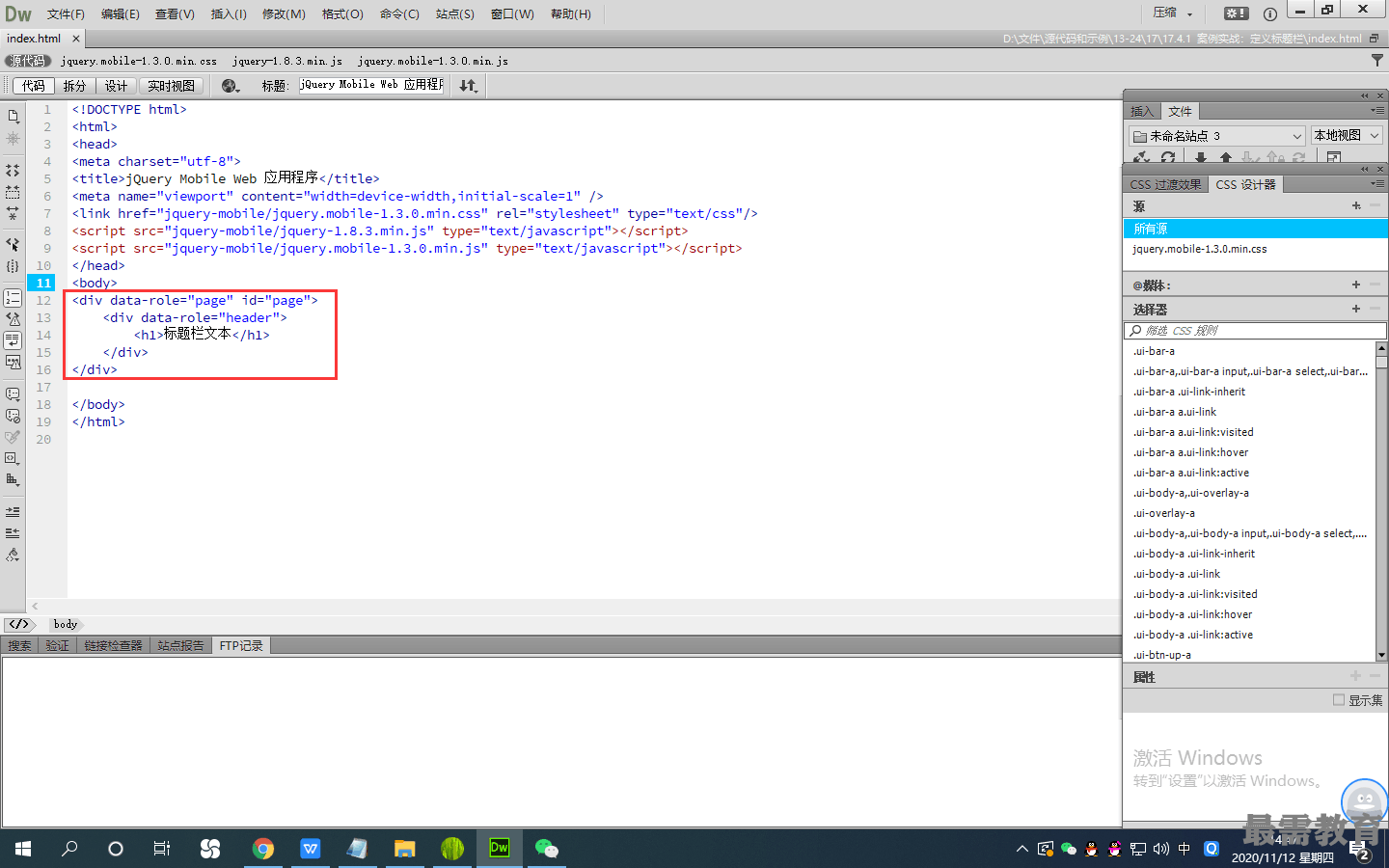Open documents icon in coding toolbar

[13, 117]
